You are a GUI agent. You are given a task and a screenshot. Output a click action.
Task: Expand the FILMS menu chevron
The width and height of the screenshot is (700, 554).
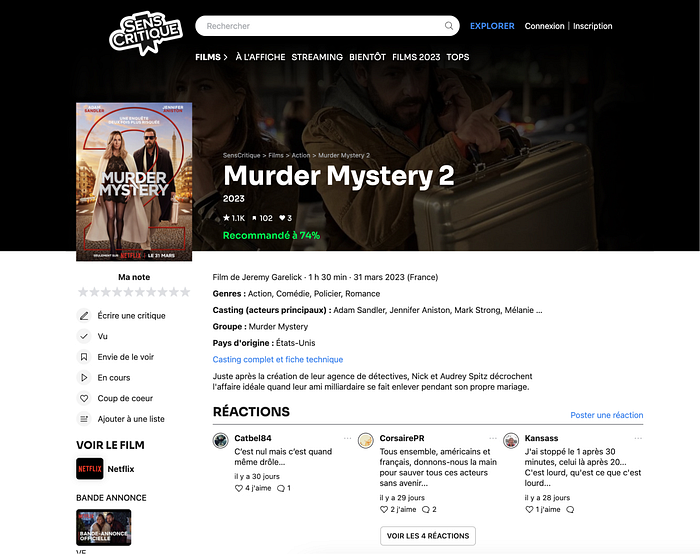pos(225,57)
